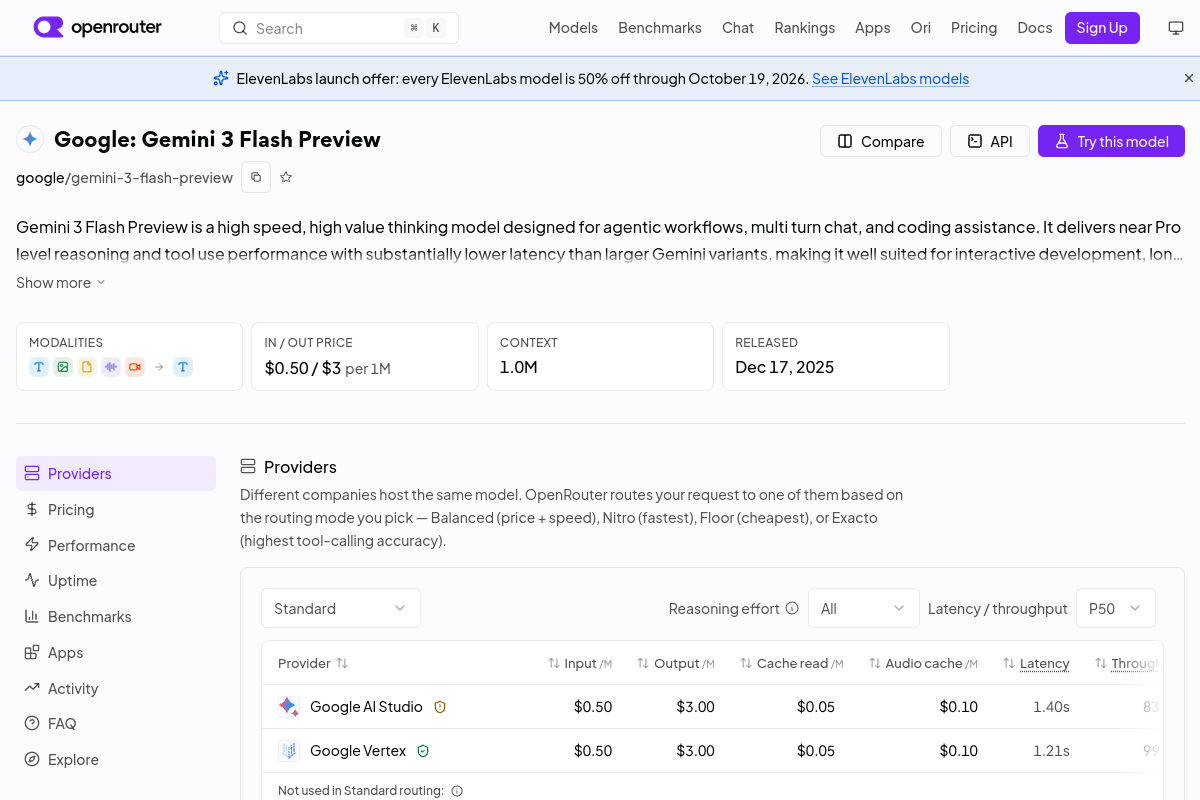Image resolution: width=1200 pixels, height=800 pixels.
Task: Click the text output modality icon
Action: pyautogui.click(x=183, y=367)
